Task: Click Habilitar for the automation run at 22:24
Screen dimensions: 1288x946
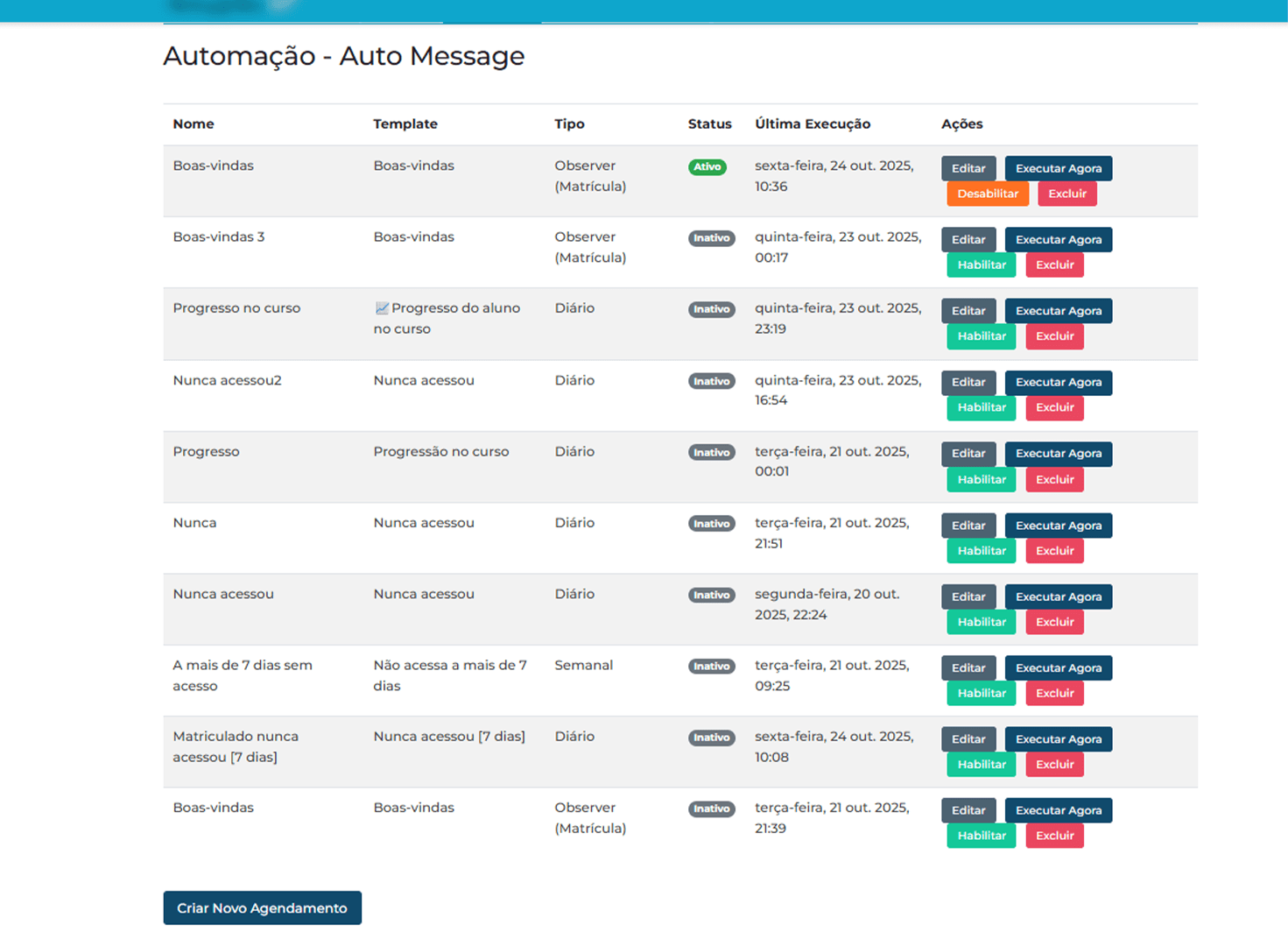Action: (981, 622)
